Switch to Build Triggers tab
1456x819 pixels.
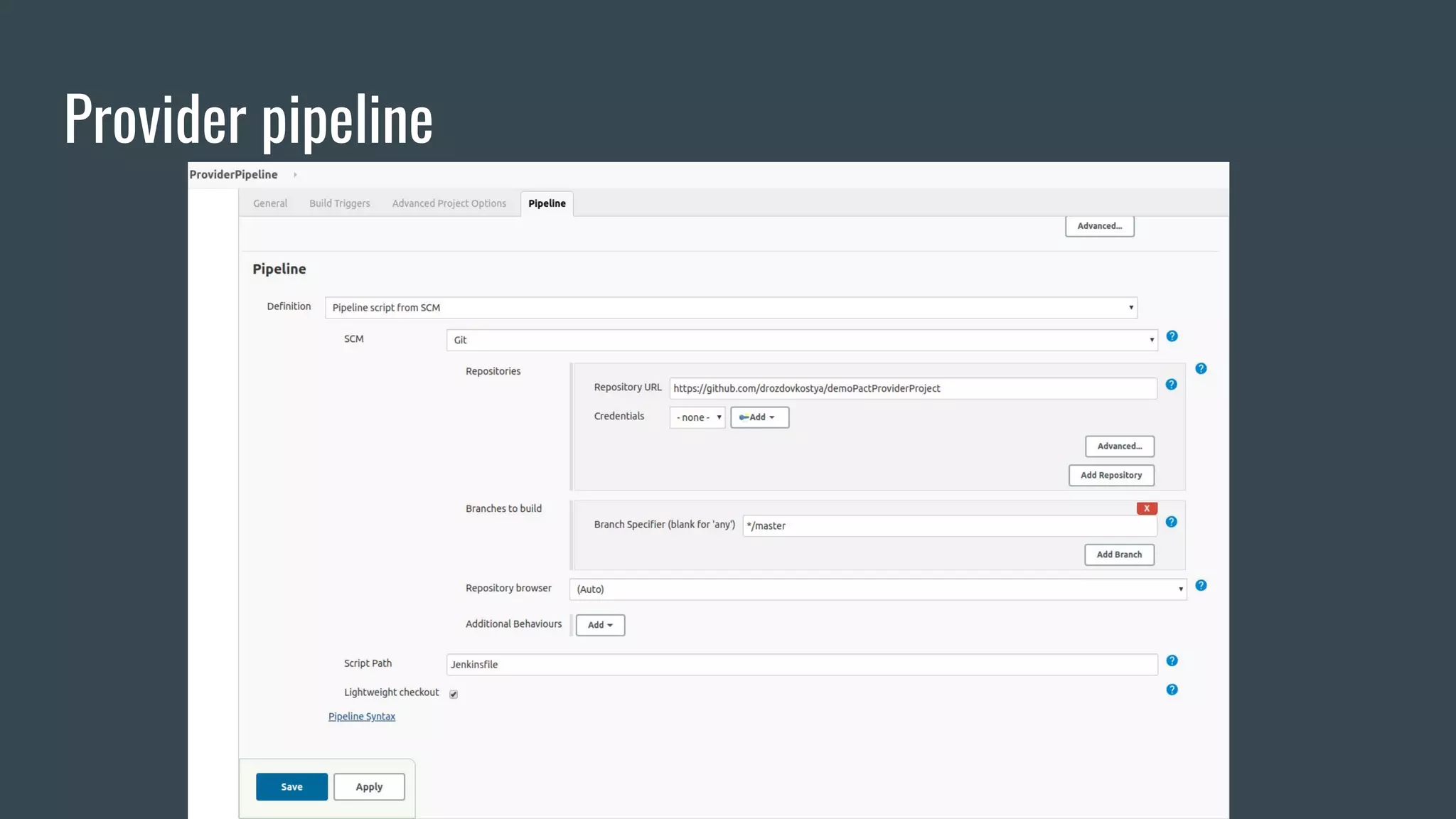[x=340, y=203]
